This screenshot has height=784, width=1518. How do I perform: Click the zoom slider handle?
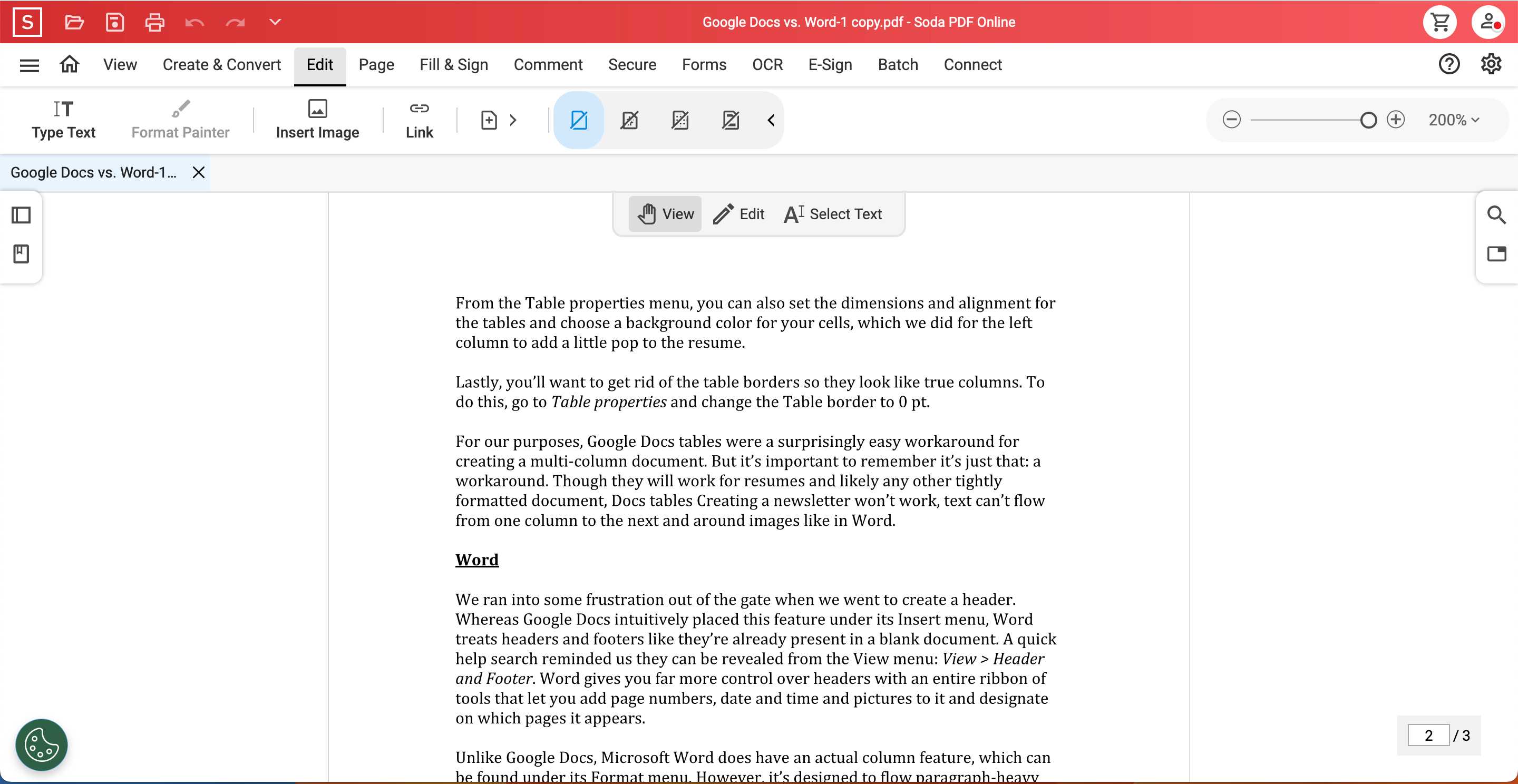[x=1368, y=120]
